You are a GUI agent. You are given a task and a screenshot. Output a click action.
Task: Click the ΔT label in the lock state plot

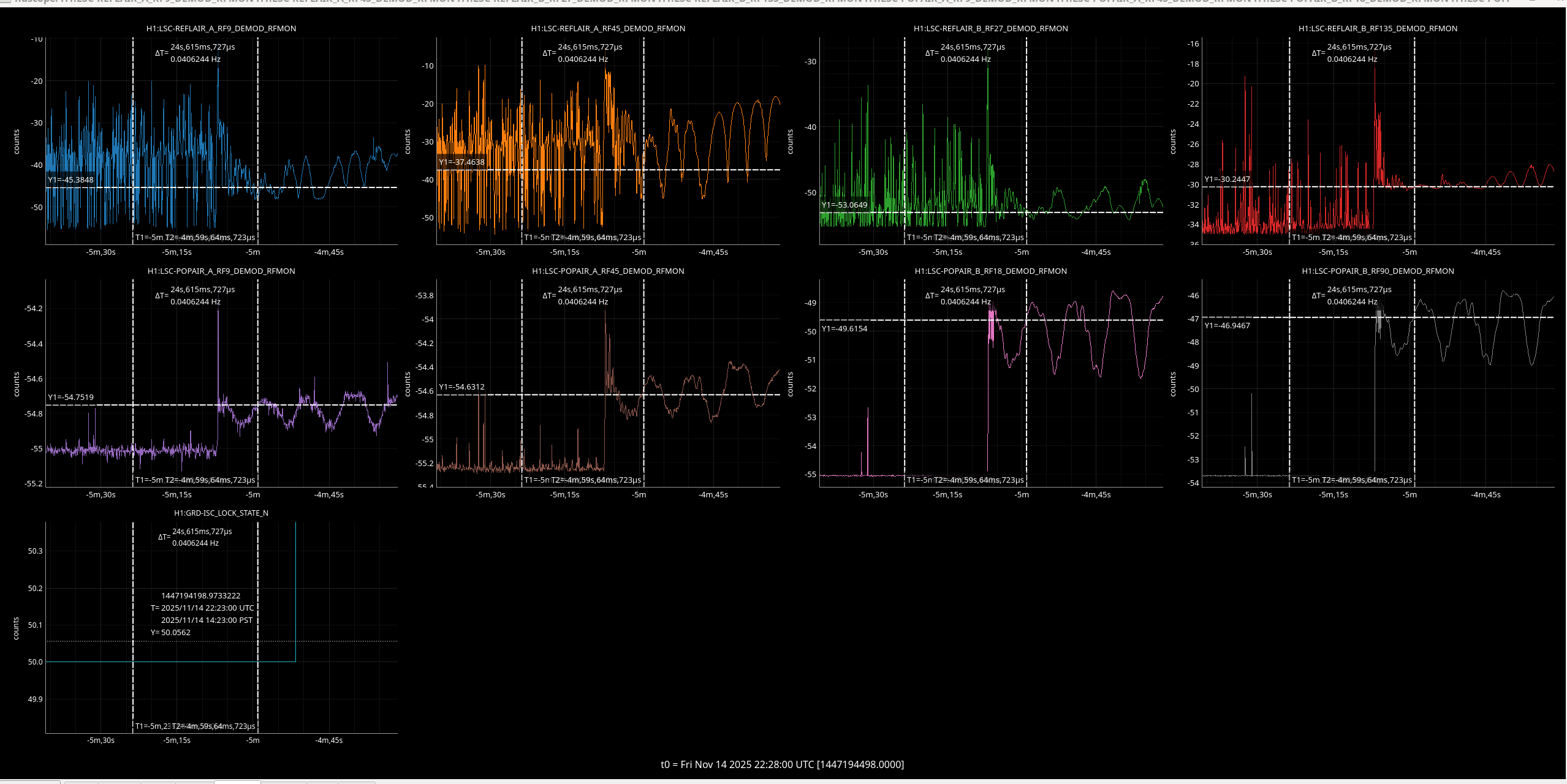click(x=164, y=537)
